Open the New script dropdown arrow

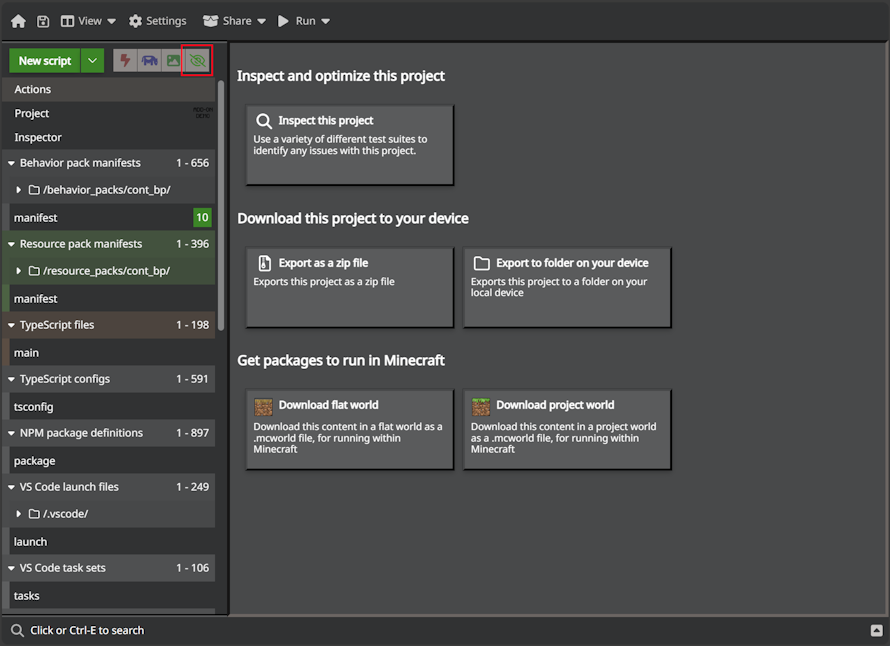(92, 60)
